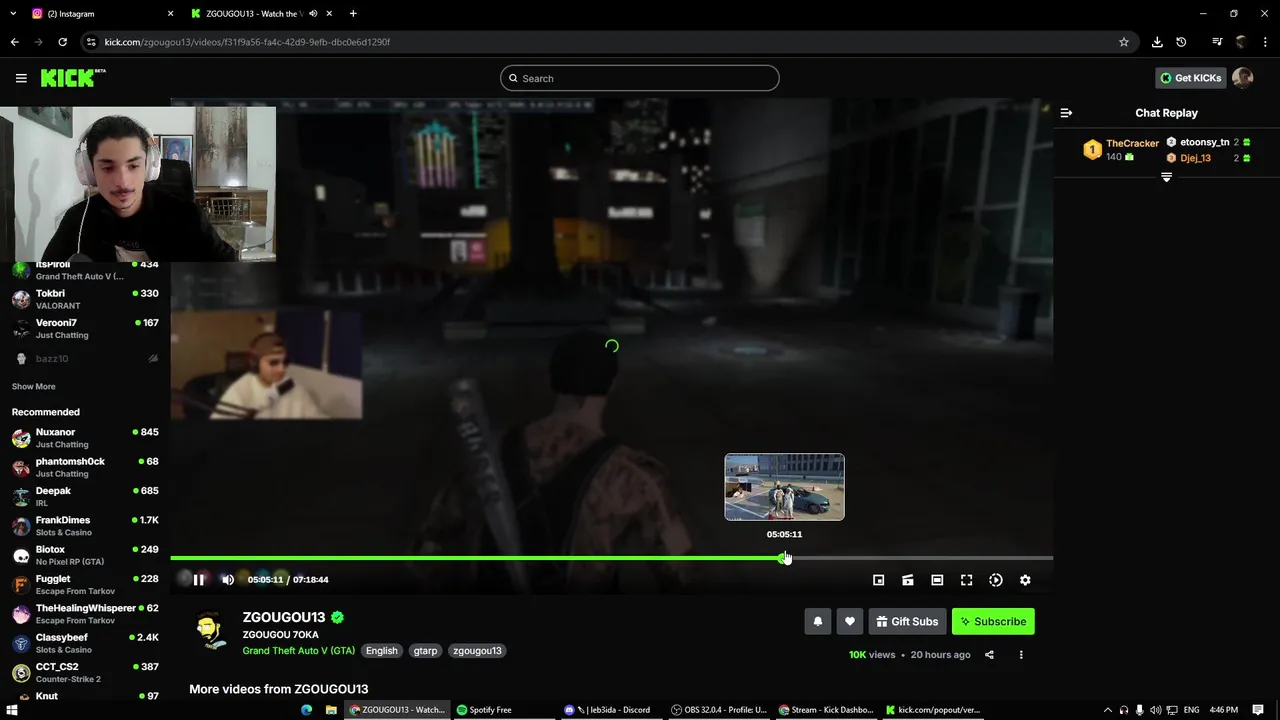Enable picture-in-picture mode
Viewport: 1280px width, 720px height.
pos(878,580)
